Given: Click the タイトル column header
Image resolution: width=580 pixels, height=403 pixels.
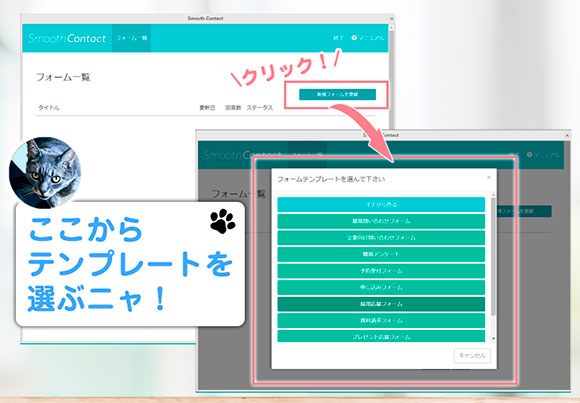Looking at the screenshot, I should click(48, 108).
